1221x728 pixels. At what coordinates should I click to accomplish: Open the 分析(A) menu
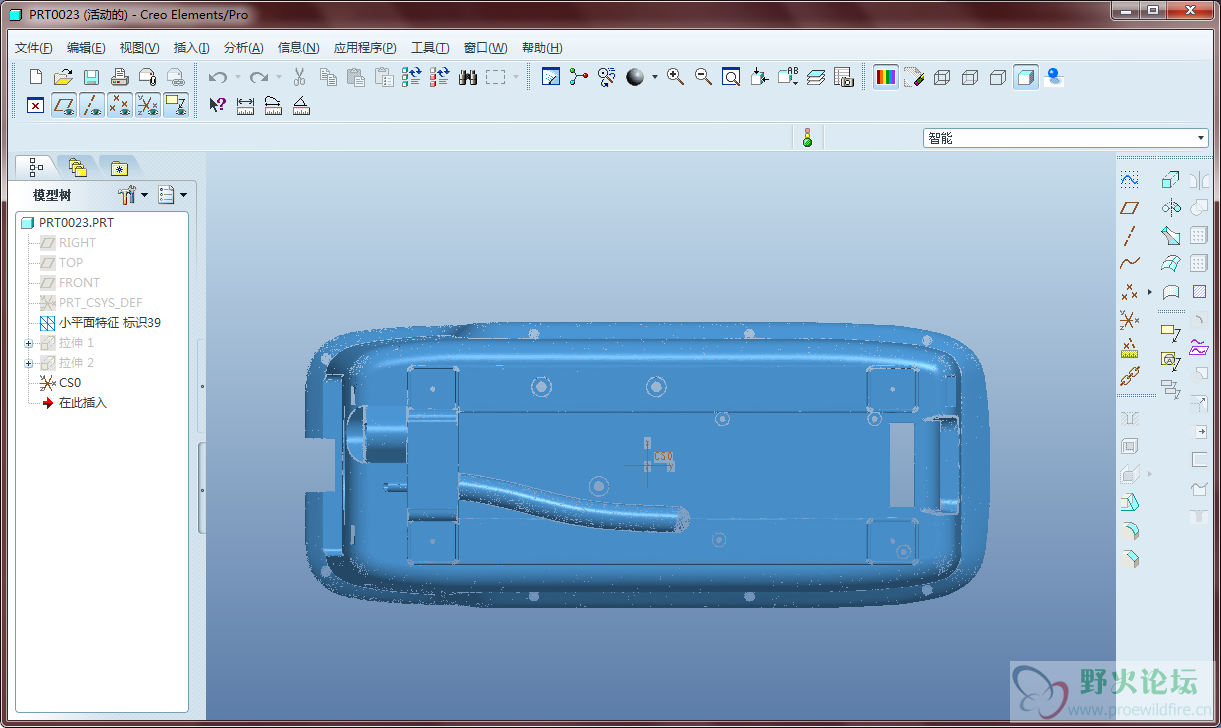pyautogui.click(x=243, y=48)
